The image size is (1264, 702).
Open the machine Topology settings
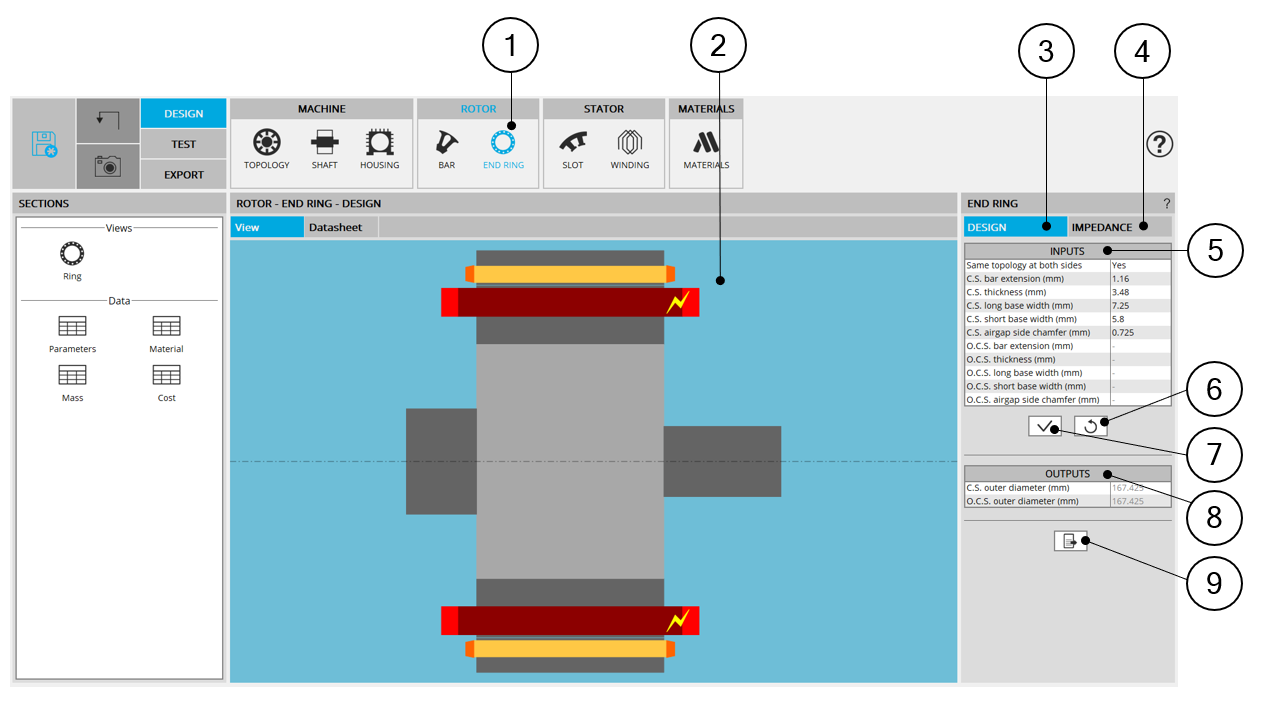coord(266,148)
